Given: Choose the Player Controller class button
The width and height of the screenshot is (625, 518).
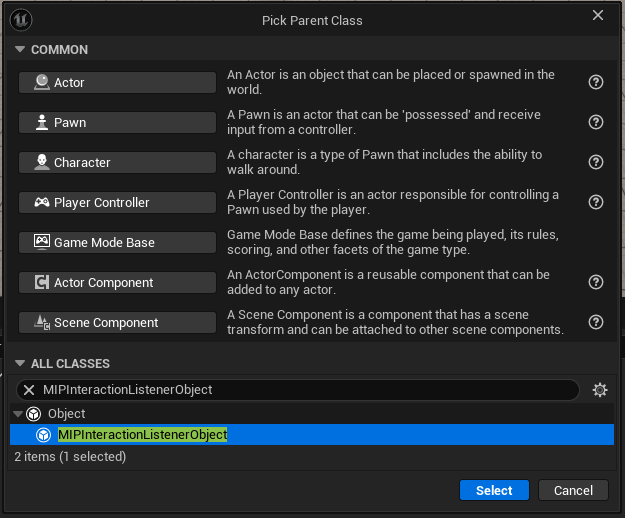Looking at the screenshot, I should 117,202.
